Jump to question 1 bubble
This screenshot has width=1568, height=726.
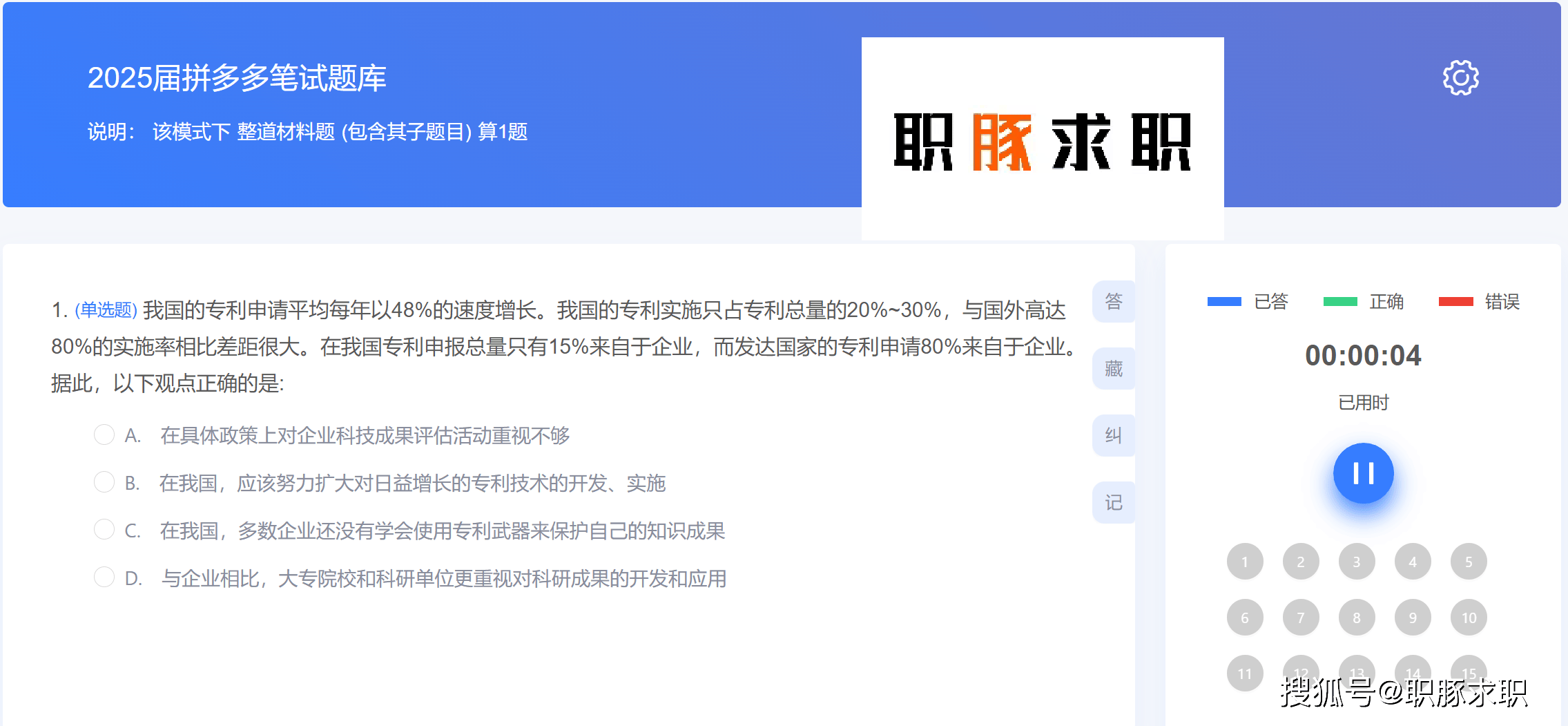(x=1245, y=562)
